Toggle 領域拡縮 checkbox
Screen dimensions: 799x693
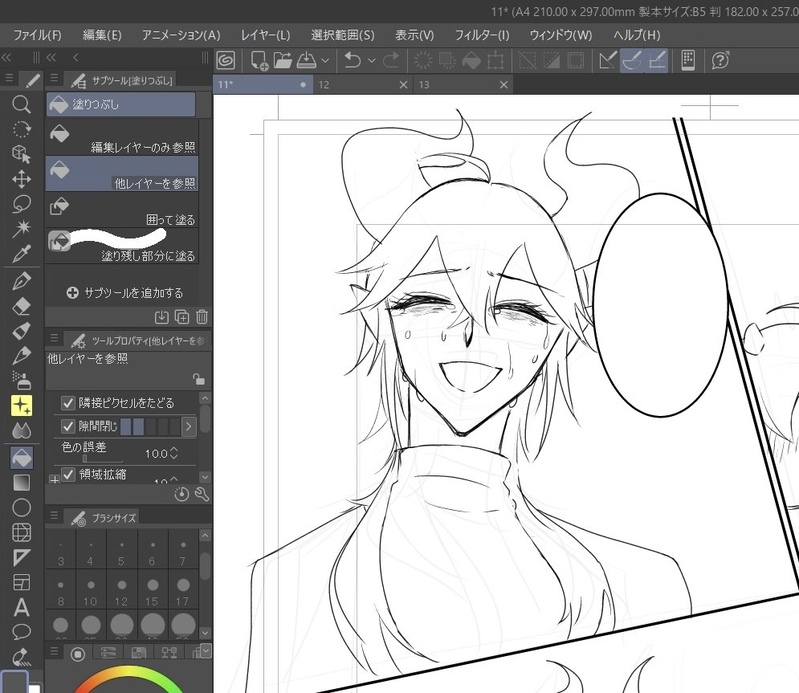click(68, 474)
